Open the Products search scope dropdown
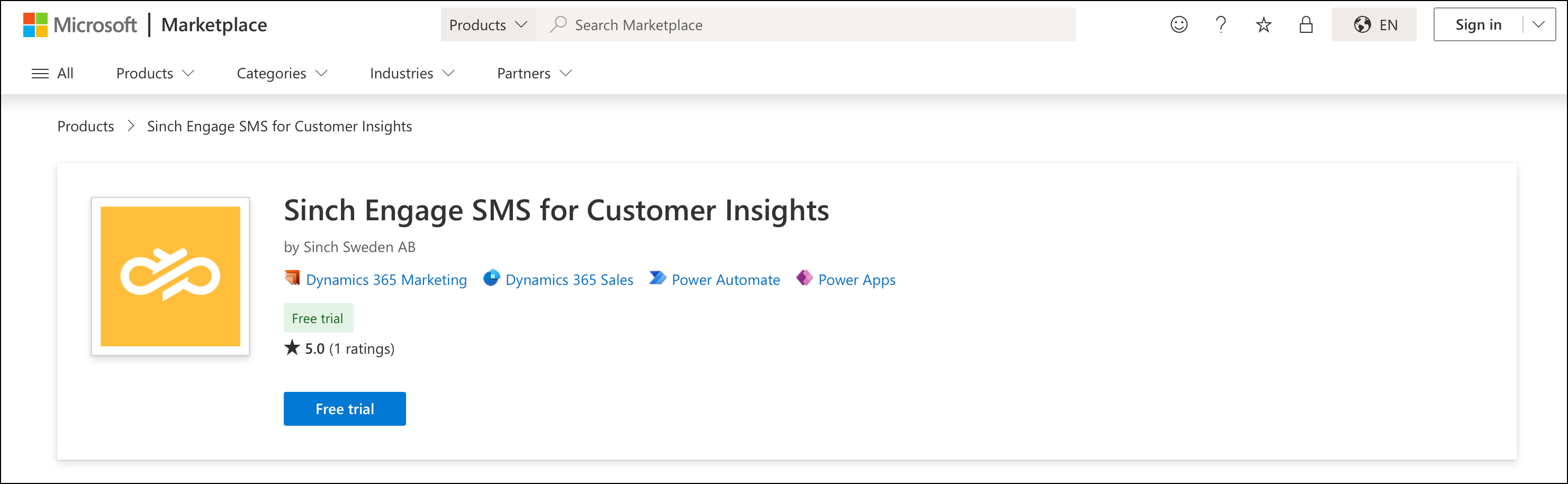Screen dimensions: 1568x484 click(x=488, y=25)
